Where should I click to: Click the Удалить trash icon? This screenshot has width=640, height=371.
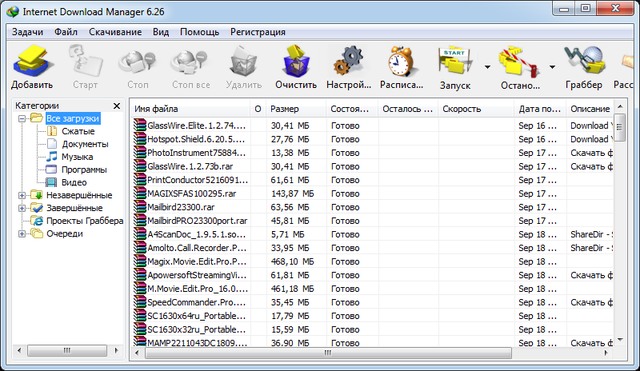click(x=244, y=62)
